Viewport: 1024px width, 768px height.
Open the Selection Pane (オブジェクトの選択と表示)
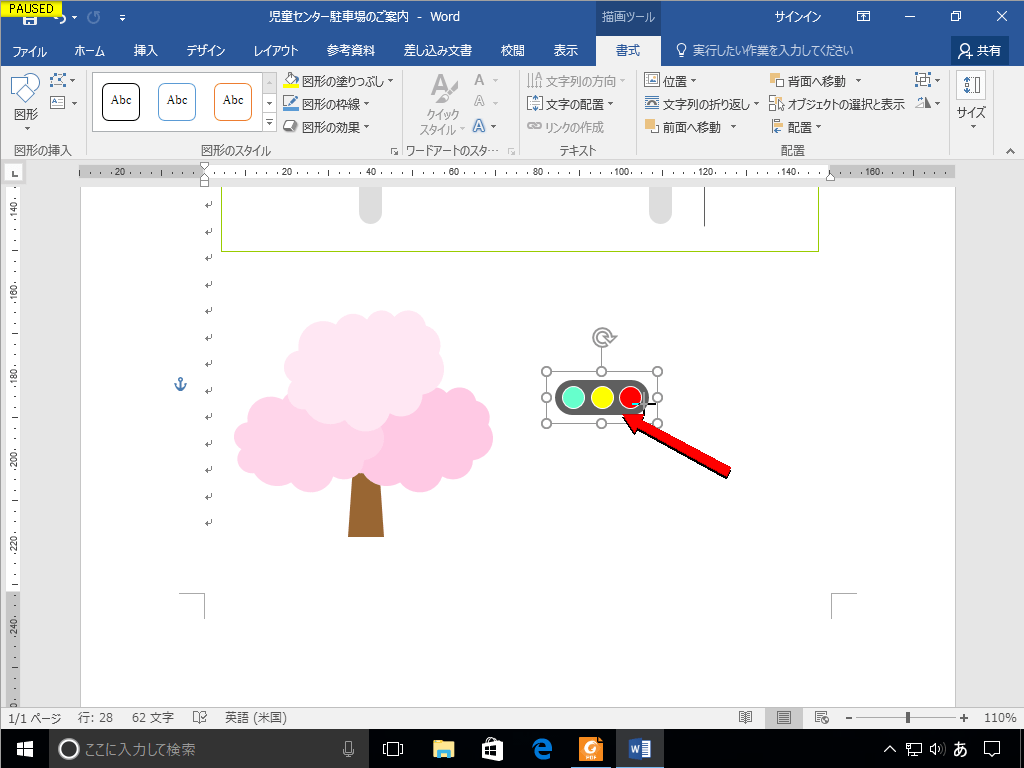coord(840,103)
